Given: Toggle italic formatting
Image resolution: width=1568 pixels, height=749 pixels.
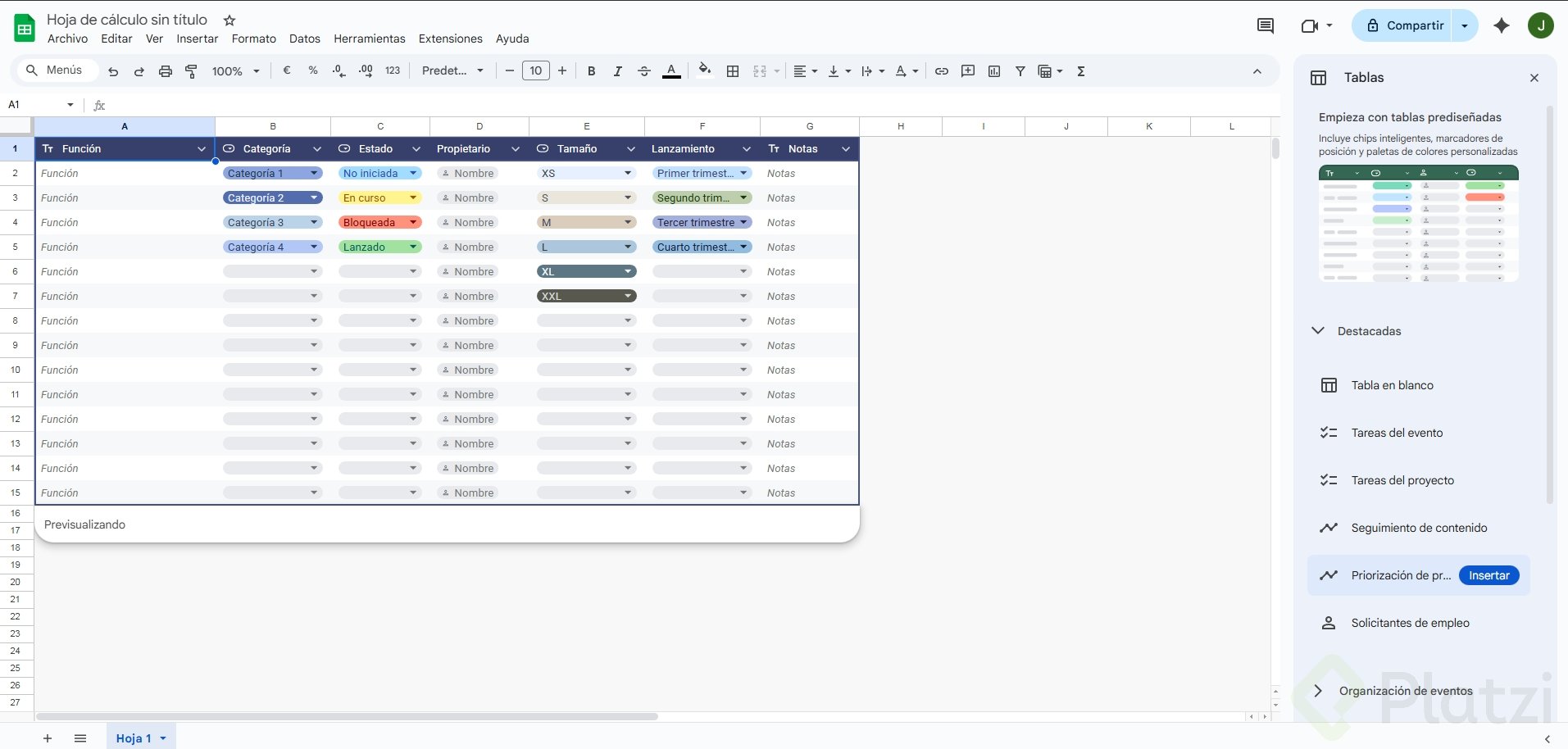Looking at the screenshot, I should point(617,71).
